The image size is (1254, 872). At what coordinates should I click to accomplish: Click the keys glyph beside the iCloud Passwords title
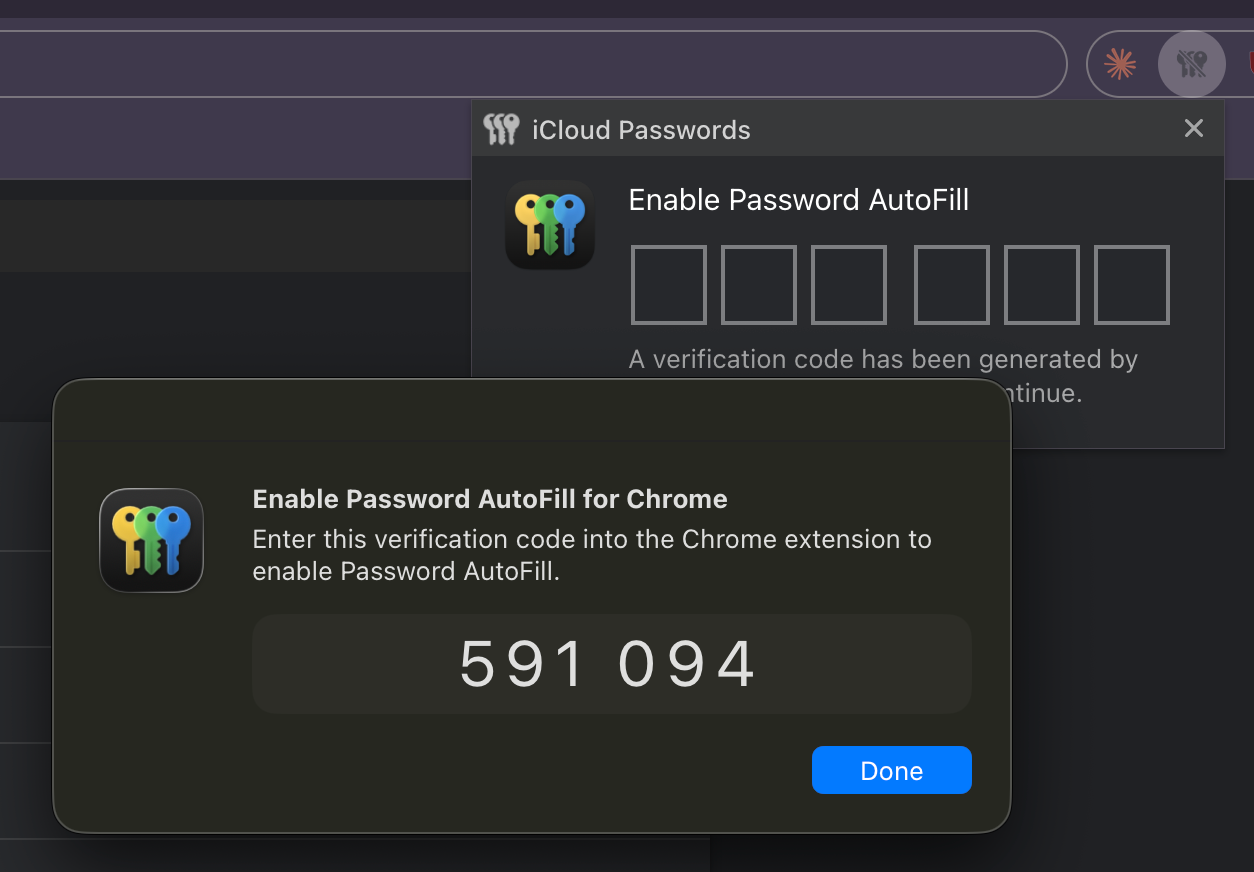click(x=501, y=129)
